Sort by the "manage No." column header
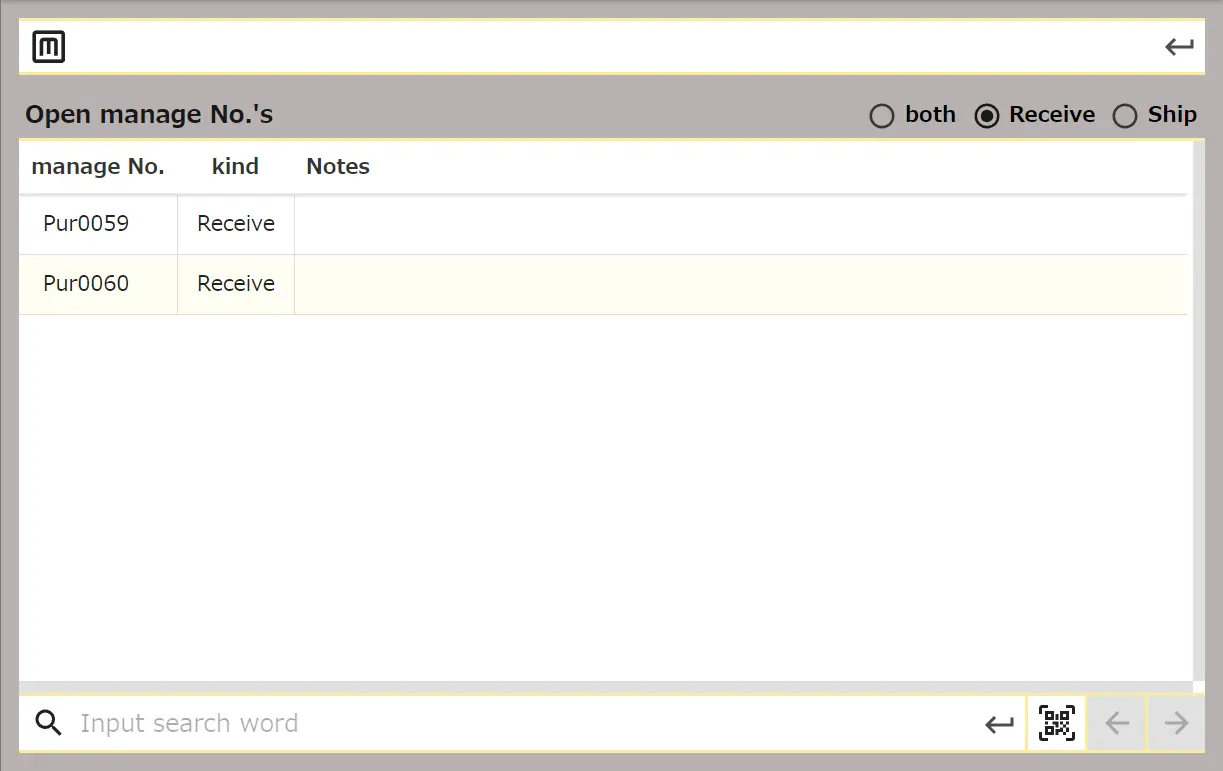 (98, 167)
